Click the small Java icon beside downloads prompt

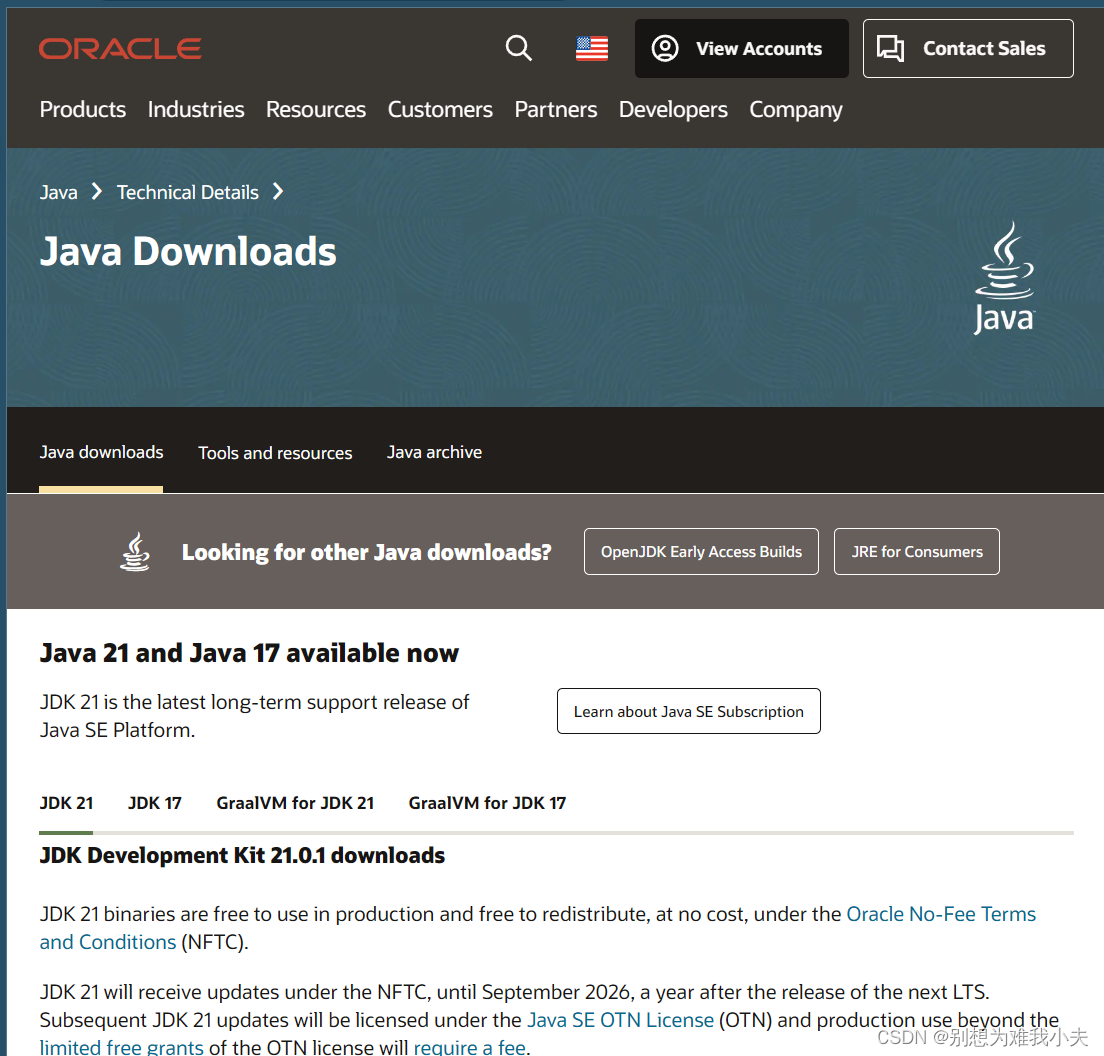135,551
